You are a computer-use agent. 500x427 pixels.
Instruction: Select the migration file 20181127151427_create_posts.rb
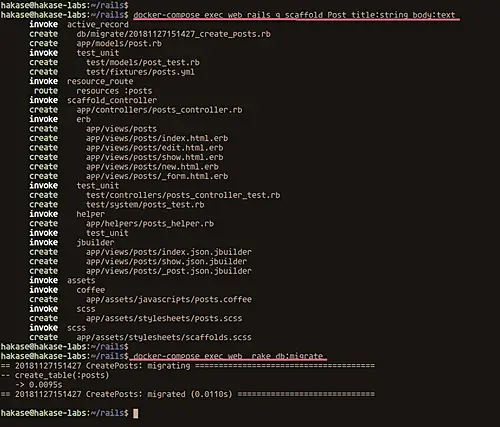173,34
